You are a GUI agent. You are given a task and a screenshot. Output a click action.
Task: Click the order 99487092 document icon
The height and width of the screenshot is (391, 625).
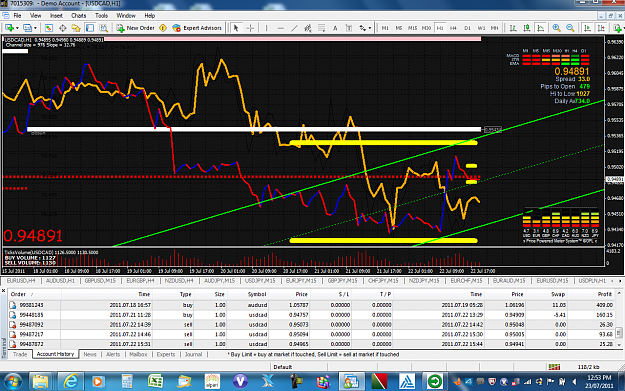[x=13, y=324]
